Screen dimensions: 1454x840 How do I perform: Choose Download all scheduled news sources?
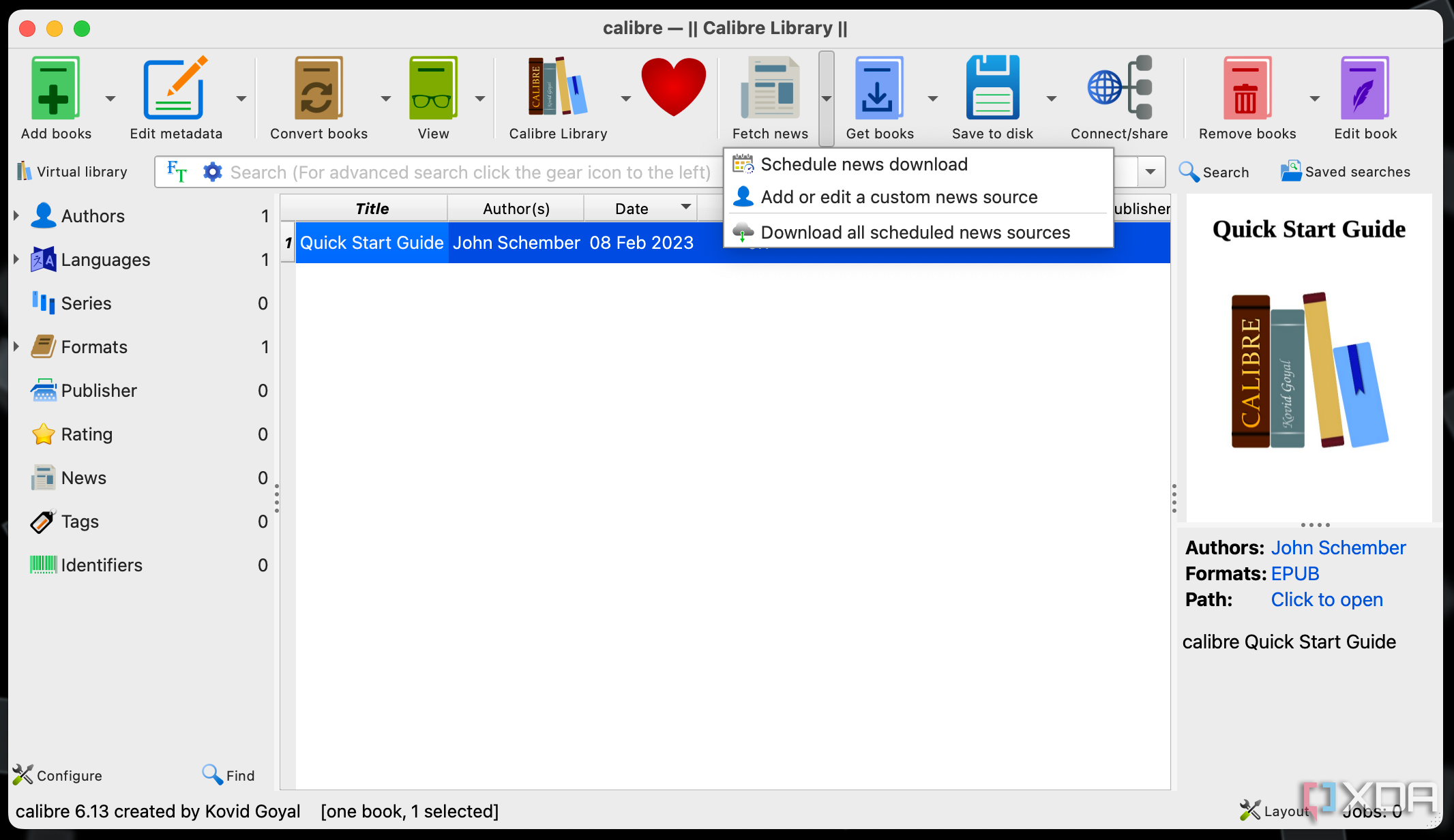click(918, 232)
